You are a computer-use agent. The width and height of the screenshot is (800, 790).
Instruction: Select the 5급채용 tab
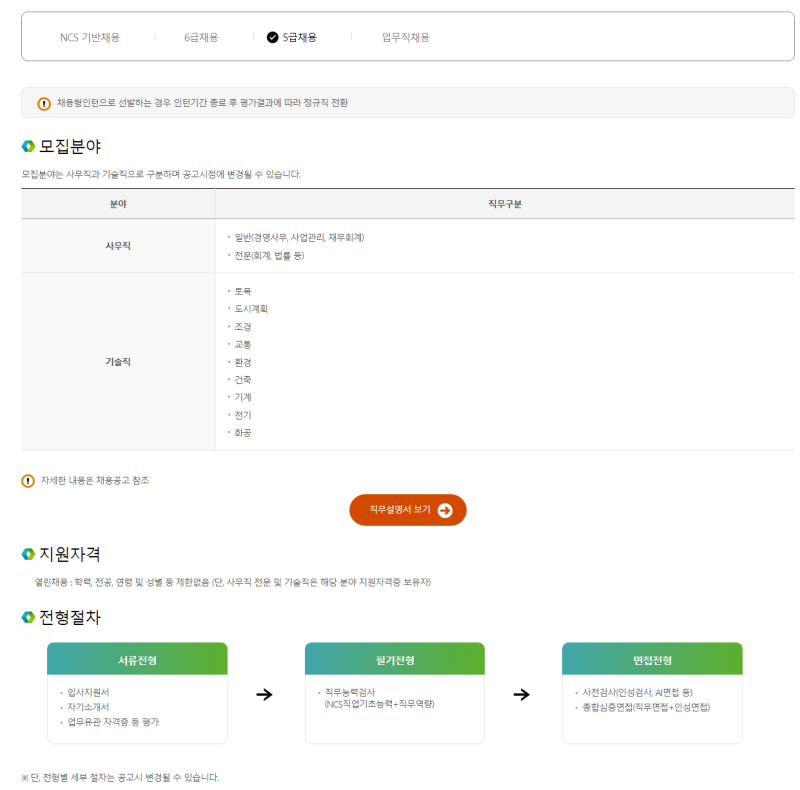(299, 37)
